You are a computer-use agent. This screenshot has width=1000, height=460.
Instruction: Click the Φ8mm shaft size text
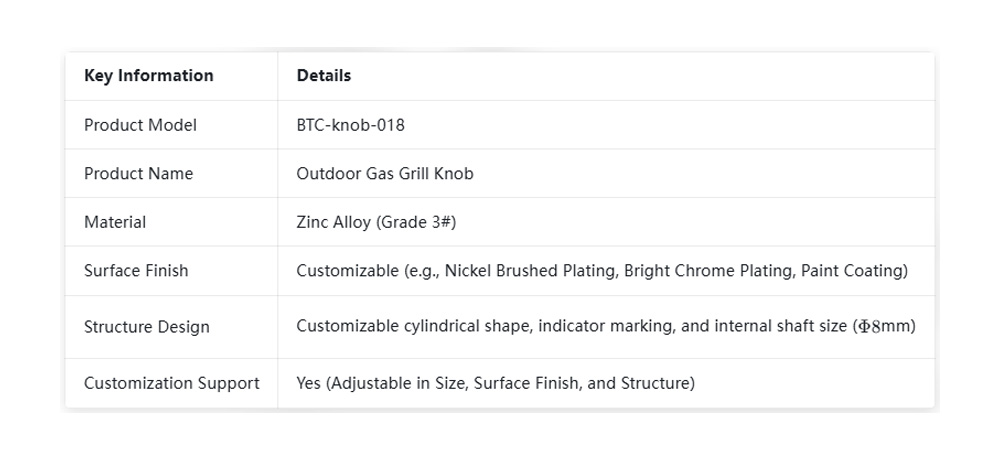coord(884,326)
